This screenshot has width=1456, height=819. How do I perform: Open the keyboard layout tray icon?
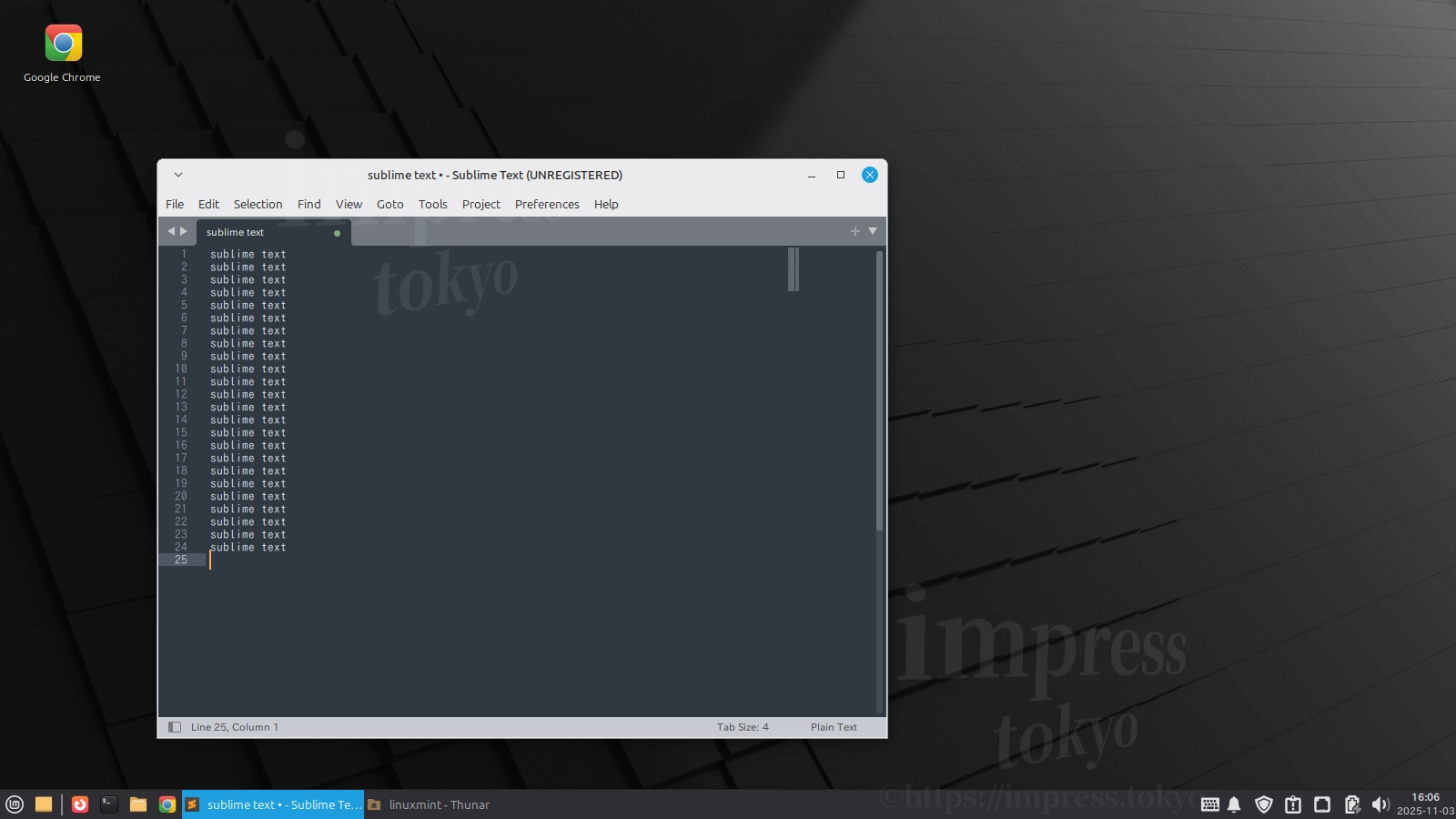[1210, 804]
